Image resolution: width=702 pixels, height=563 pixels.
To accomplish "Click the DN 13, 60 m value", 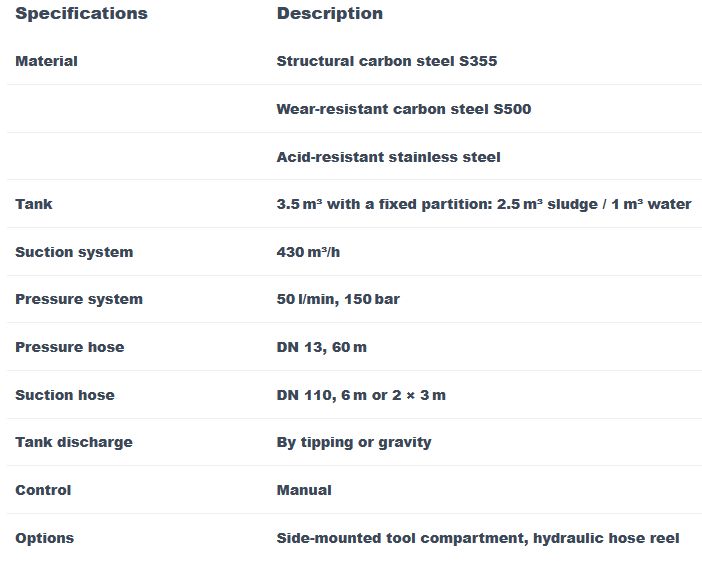I will [x=321, y=347].
